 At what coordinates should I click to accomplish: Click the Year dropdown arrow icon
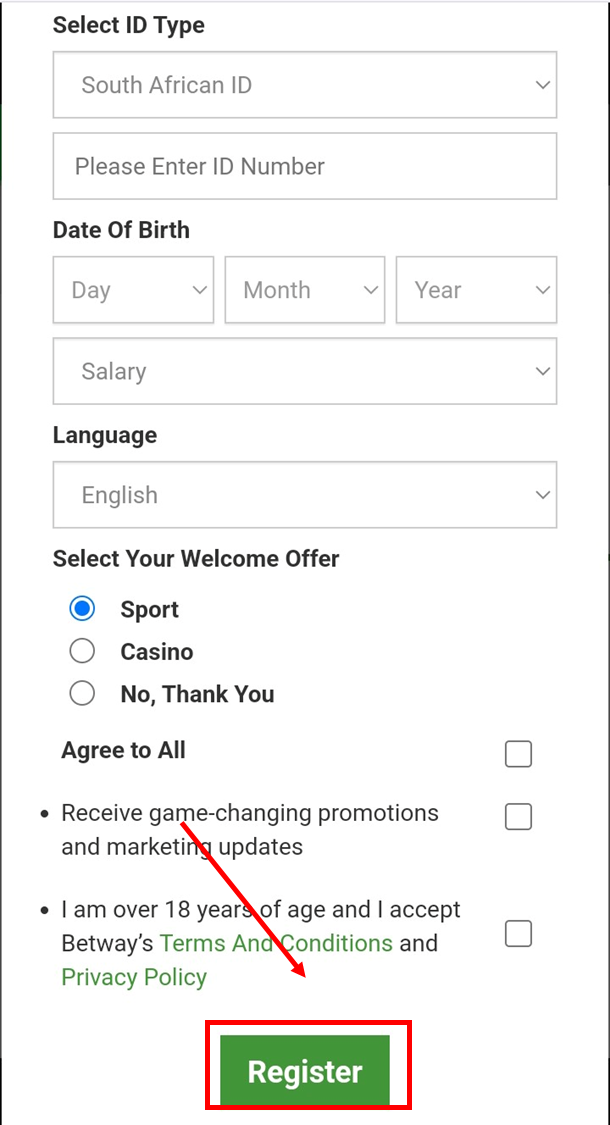[x=542, y=290]
